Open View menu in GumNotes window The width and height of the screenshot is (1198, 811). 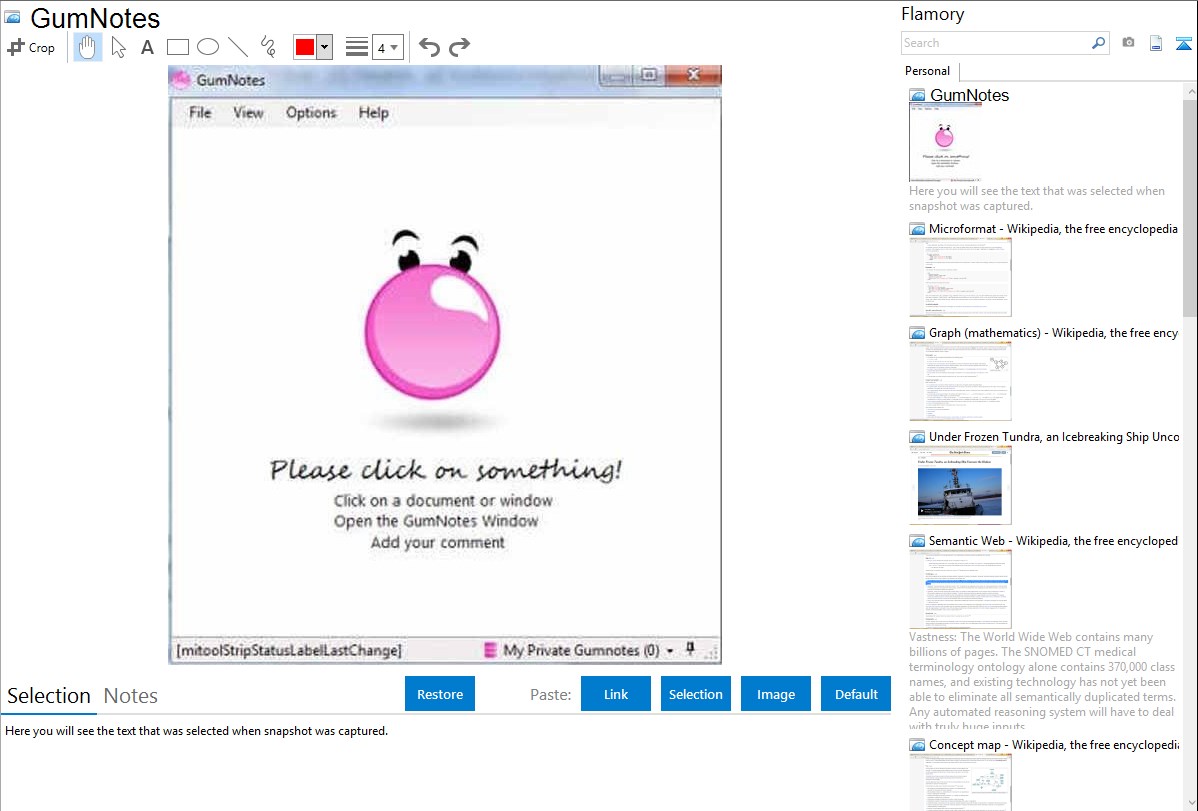(x=248, y=113)
